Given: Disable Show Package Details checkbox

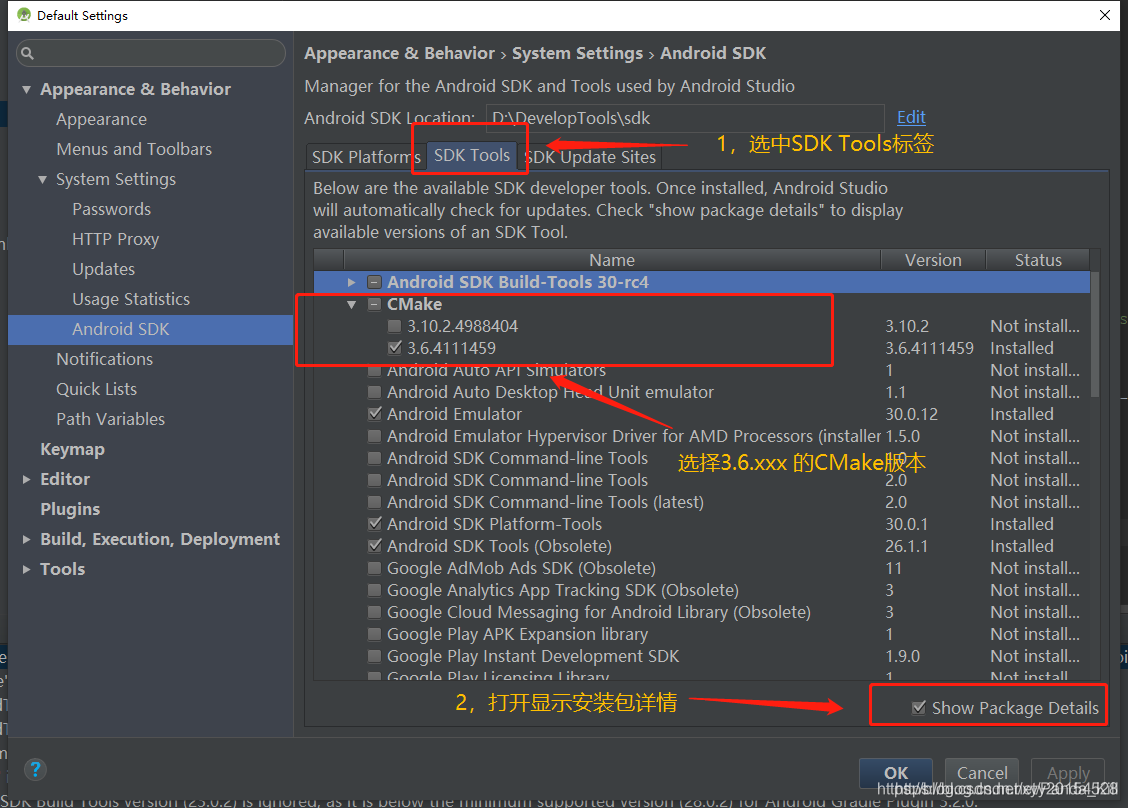Looking at the screenshot, I should [x=919, y=708].
